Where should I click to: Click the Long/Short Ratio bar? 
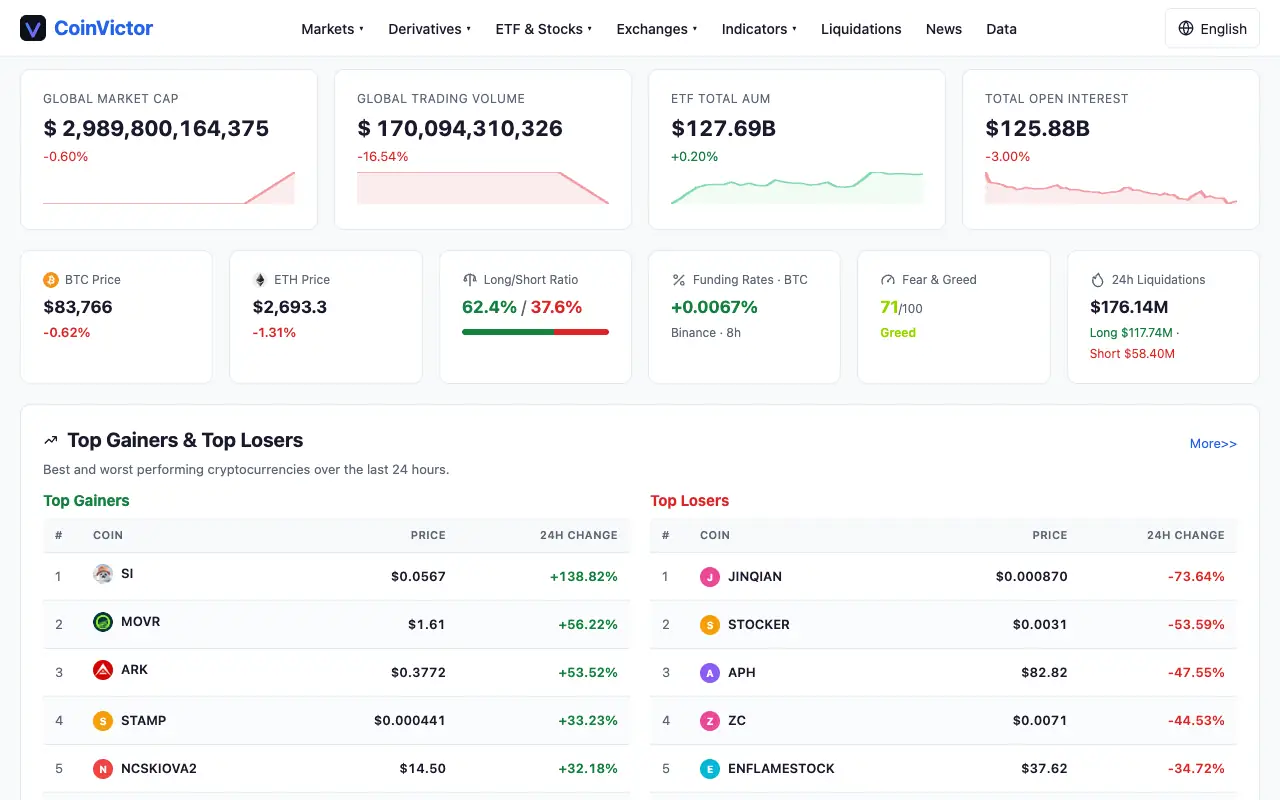[535, 332]
